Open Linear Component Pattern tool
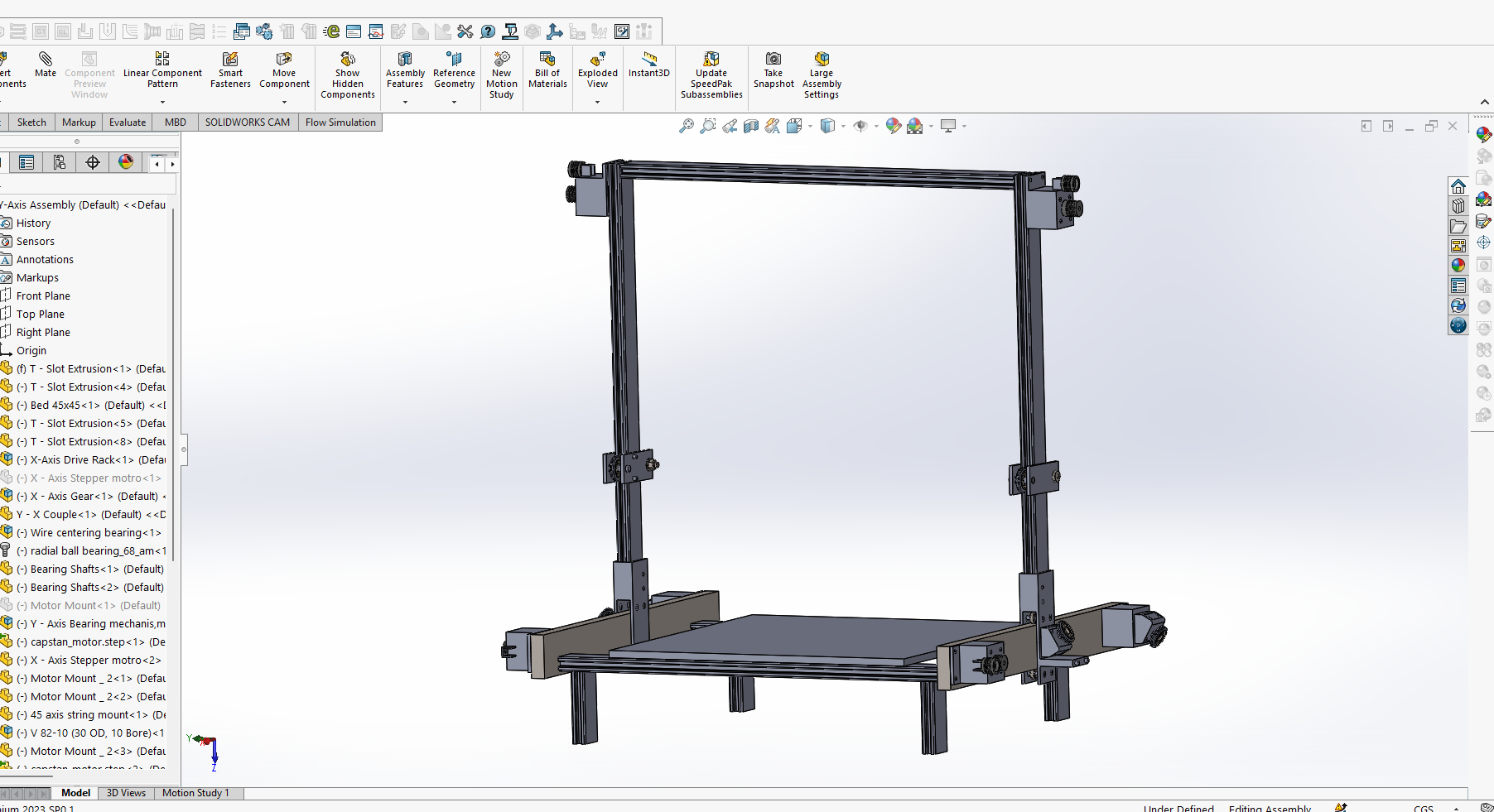Viewport: 1494px width, 812px height. tap(162, 70)
